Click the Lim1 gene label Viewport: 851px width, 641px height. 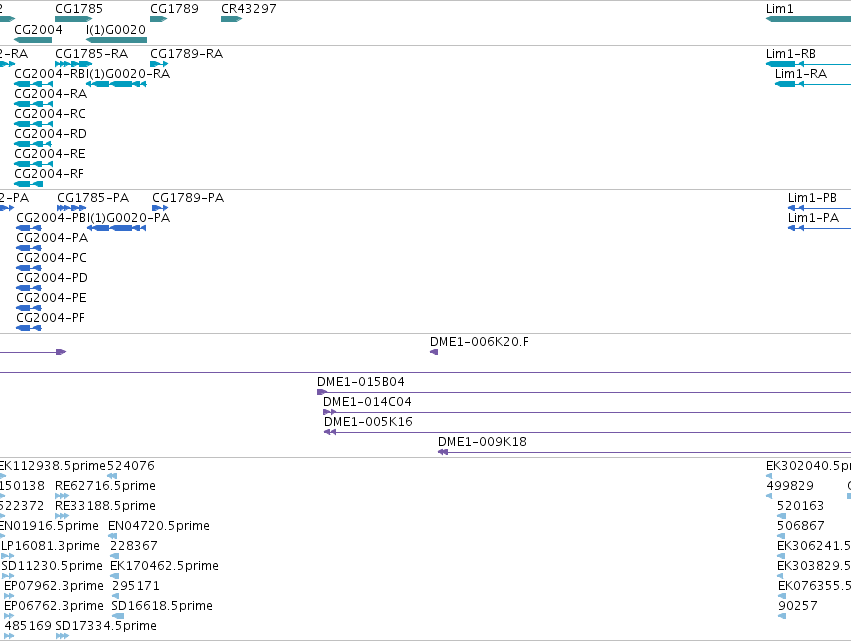[x=779, y=9]
